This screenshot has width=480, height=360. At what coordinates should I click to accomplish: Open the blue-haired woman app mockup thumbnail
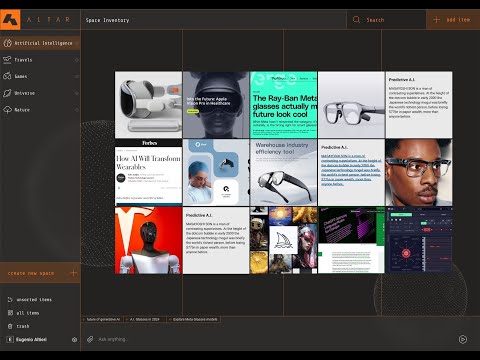point(216,172)
